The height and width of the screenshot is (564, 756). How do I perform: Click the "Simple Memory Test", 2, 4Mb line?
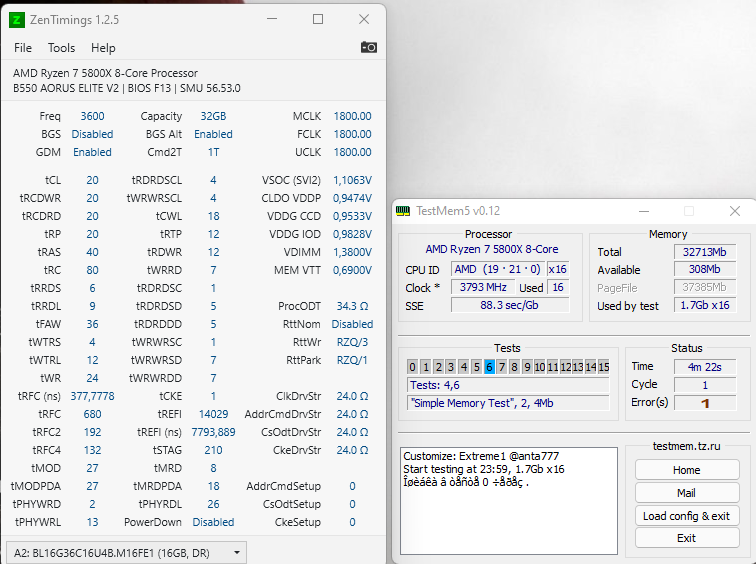point(508,403)
